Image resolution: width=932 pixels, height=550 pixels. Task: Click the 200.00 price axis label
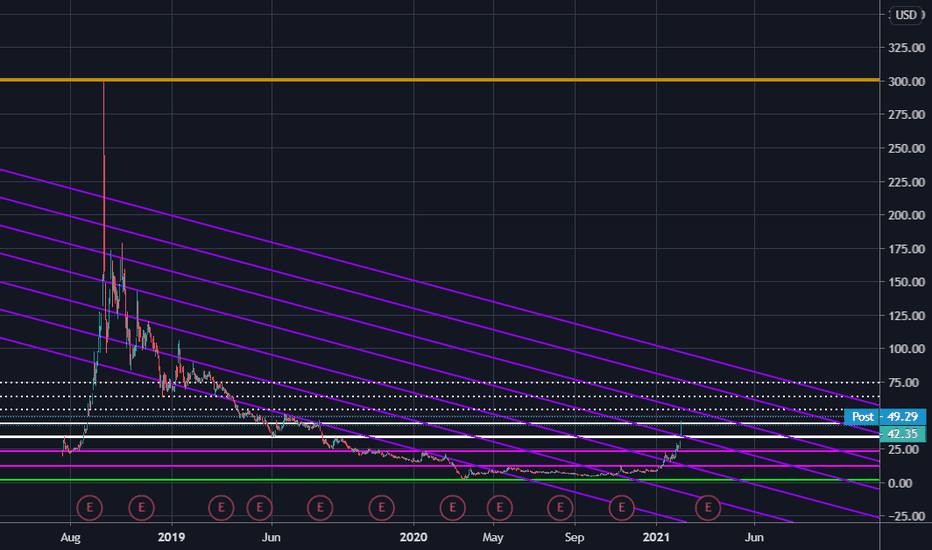click(x=906, y=215)
